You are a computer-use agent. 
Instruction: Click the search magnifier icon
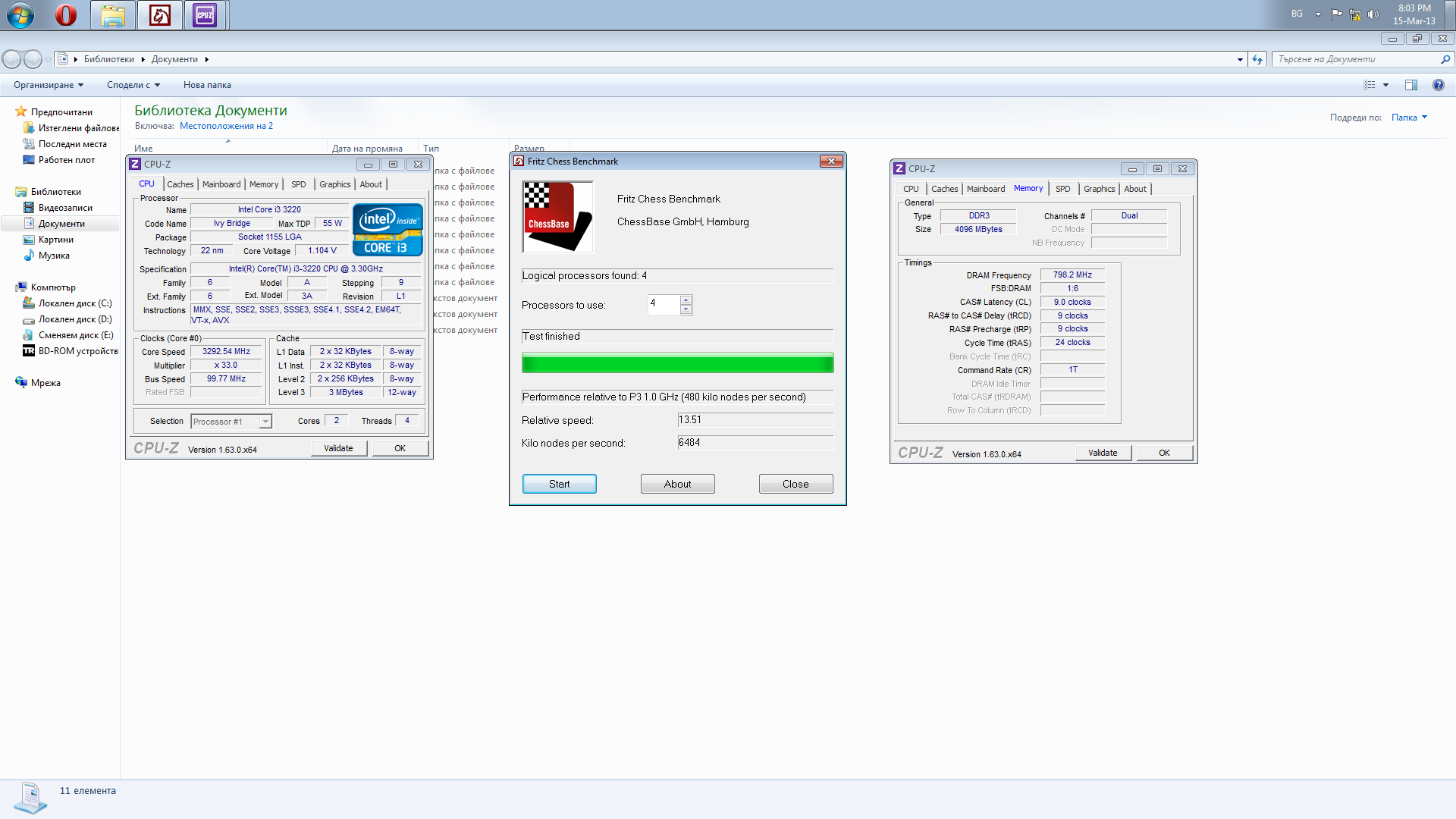coord(1445,59)
